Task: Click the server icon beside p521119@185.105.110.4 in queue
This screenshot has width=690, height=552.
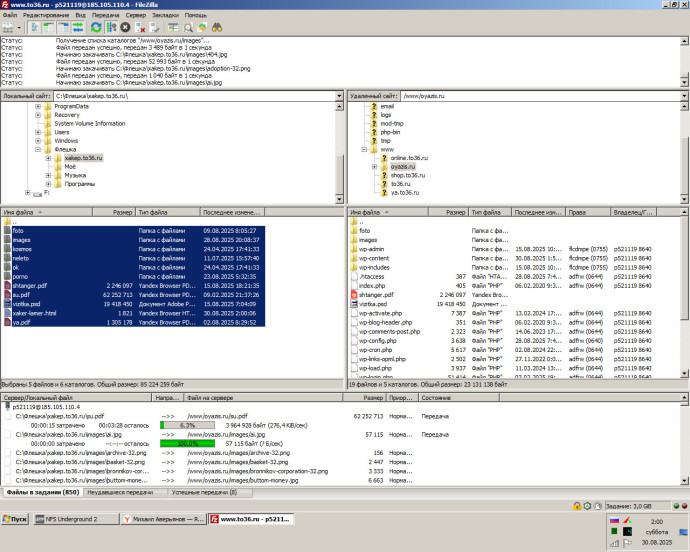Action: (x=7, y=406)
